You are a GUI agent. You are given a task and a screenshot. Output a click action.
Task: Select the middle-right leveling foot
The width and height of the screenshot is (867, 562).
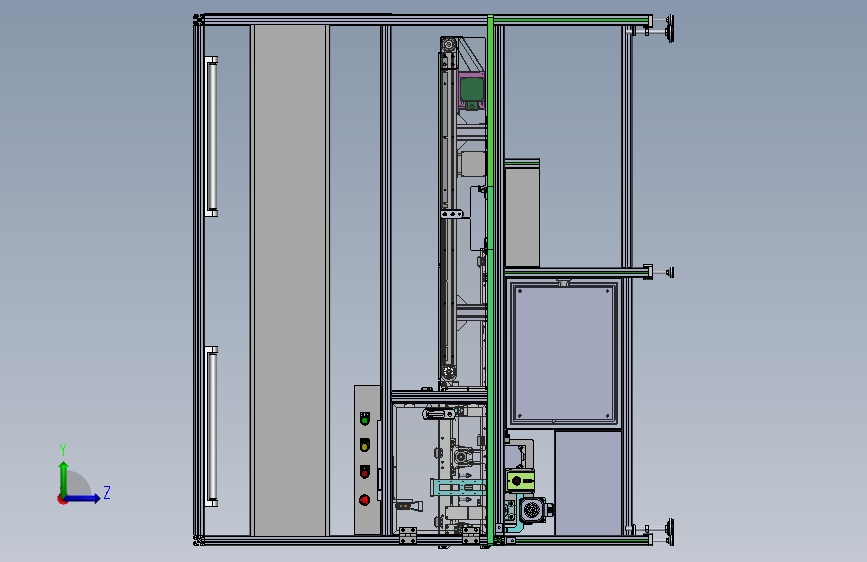pyautogui.click(x=670, y=272)
